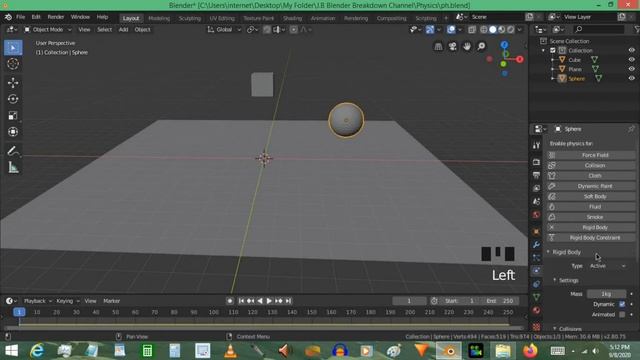Open the Playback dropdown in timeline
The width and height of the screenshot is (640, 360).
coord(38,301)
